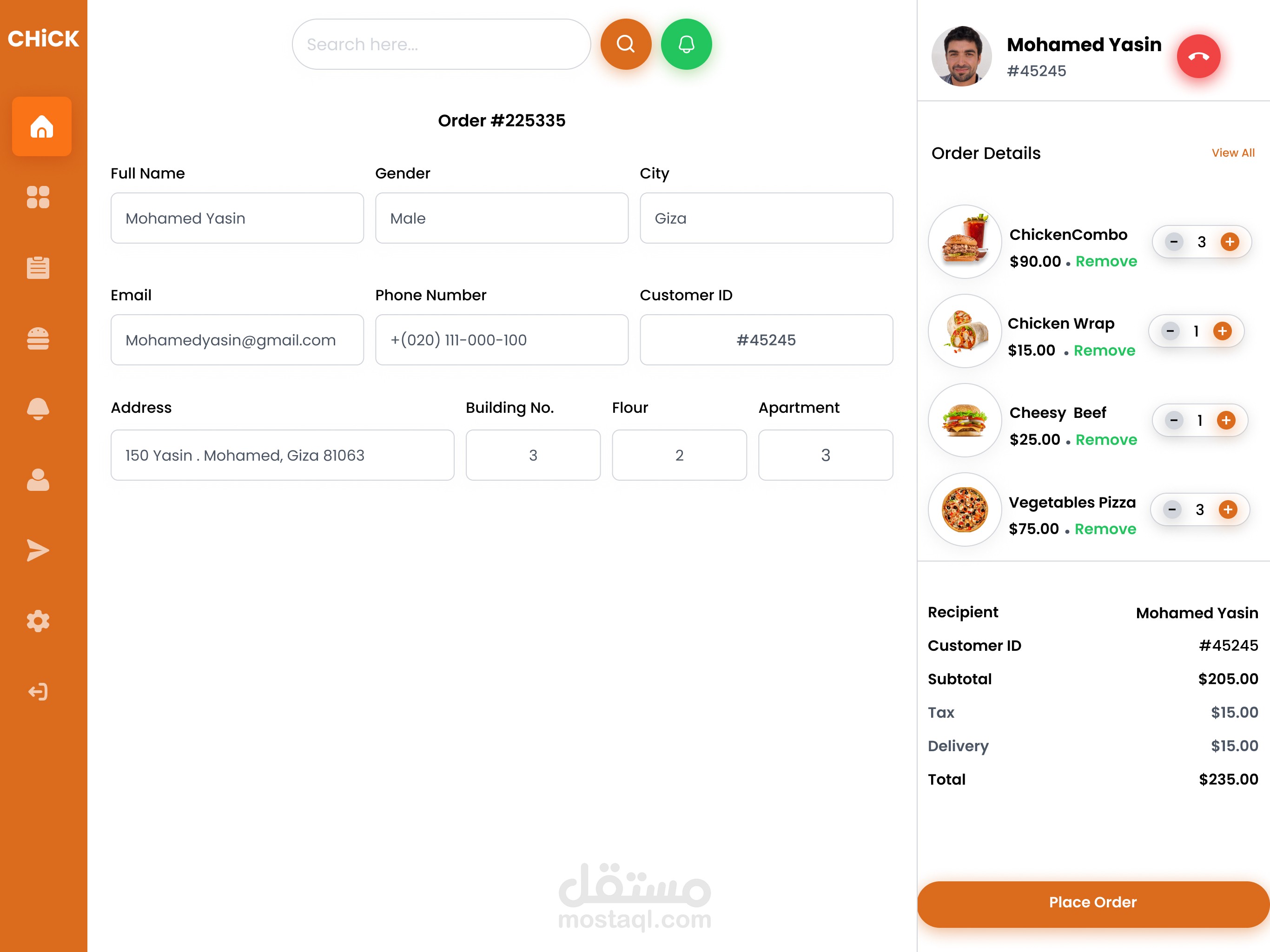This screenshot has width=1270, height=952.
Task: Open the orders clipboard icon
Action: click(x=38, y=268)
